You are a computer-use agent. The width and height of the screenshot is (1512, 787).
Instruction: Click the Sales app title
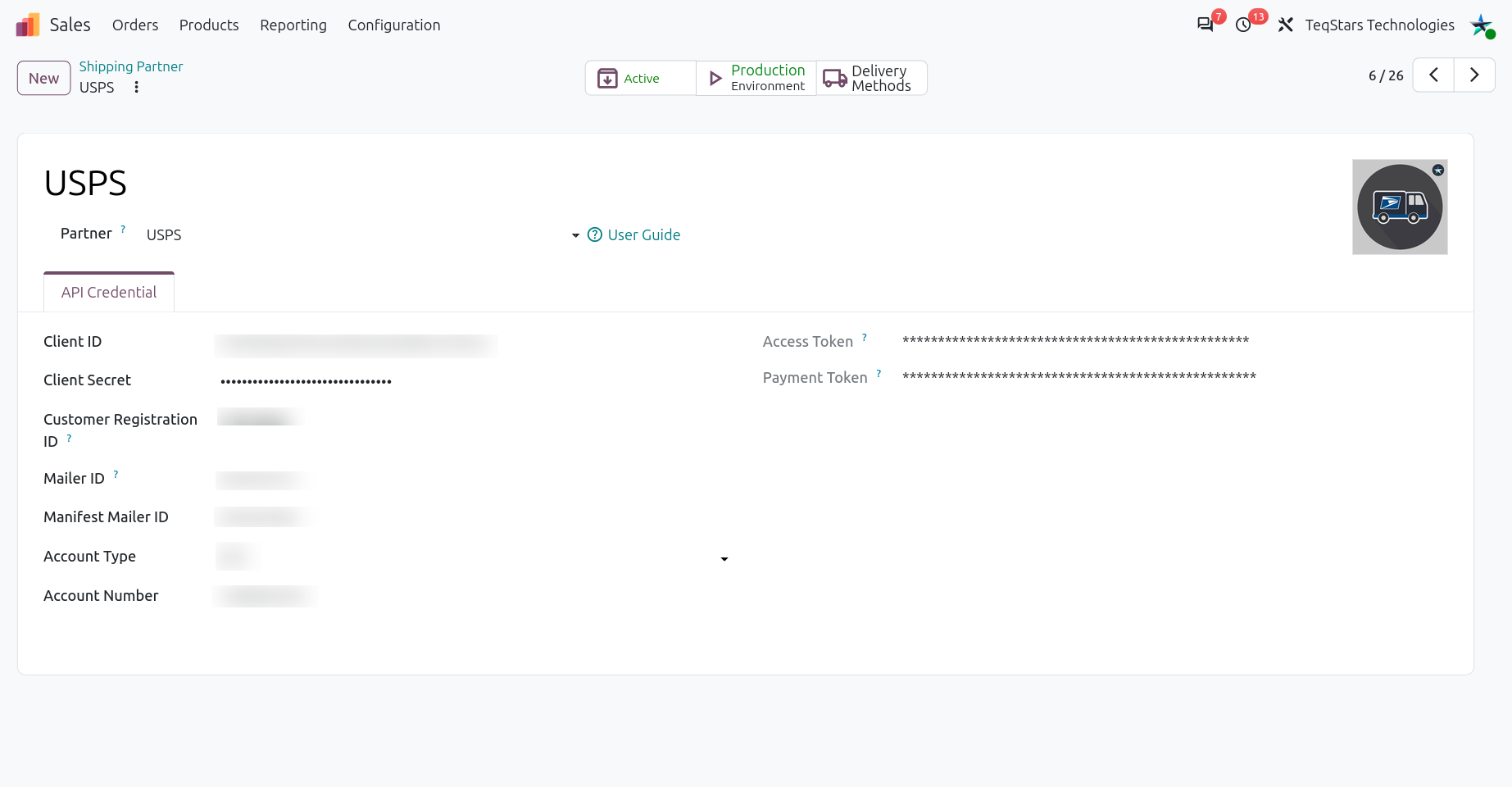(70, 25)
